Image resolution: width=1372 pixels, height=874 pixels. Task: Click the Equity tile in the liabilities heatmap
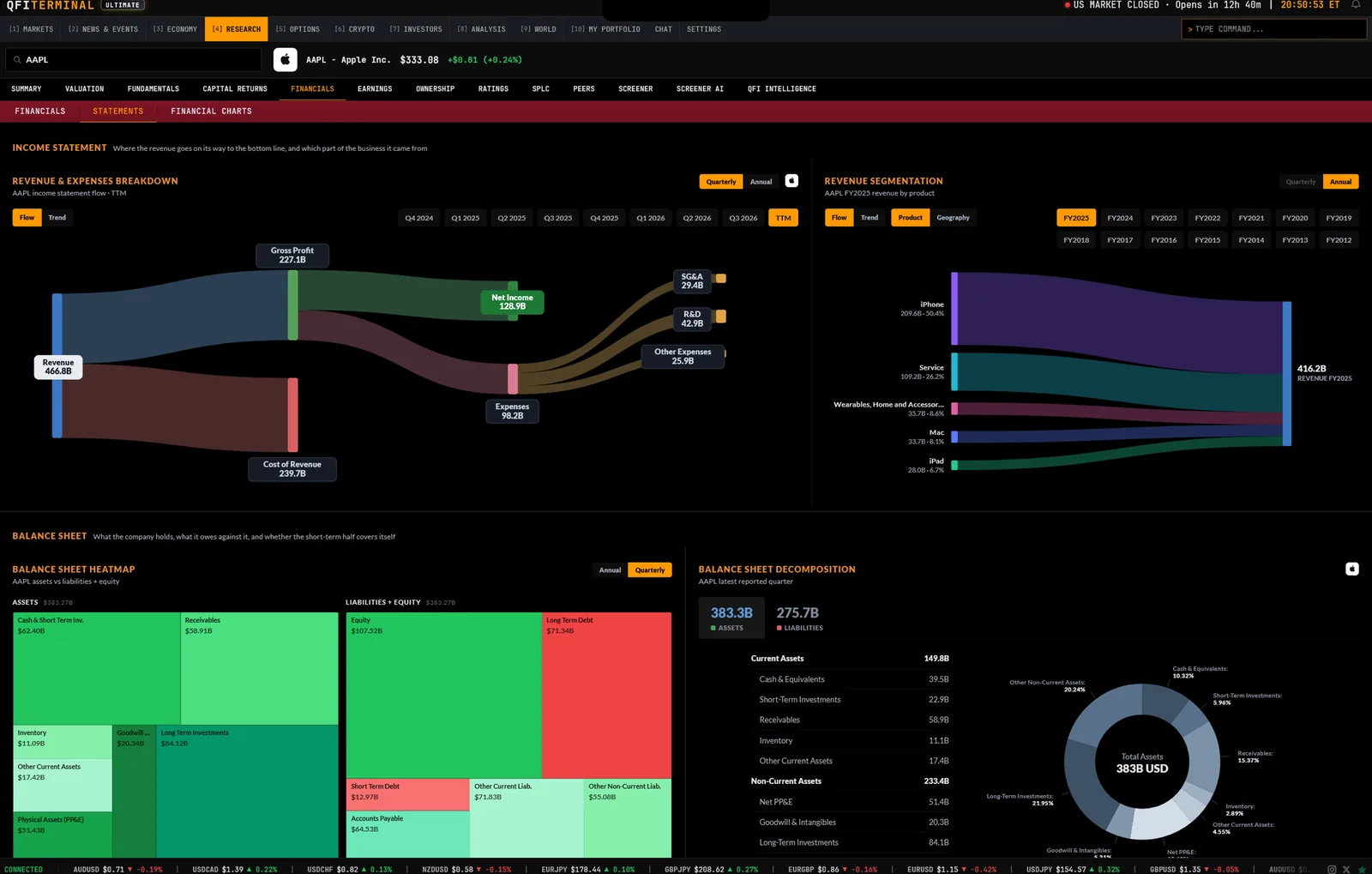coord(444,696)
